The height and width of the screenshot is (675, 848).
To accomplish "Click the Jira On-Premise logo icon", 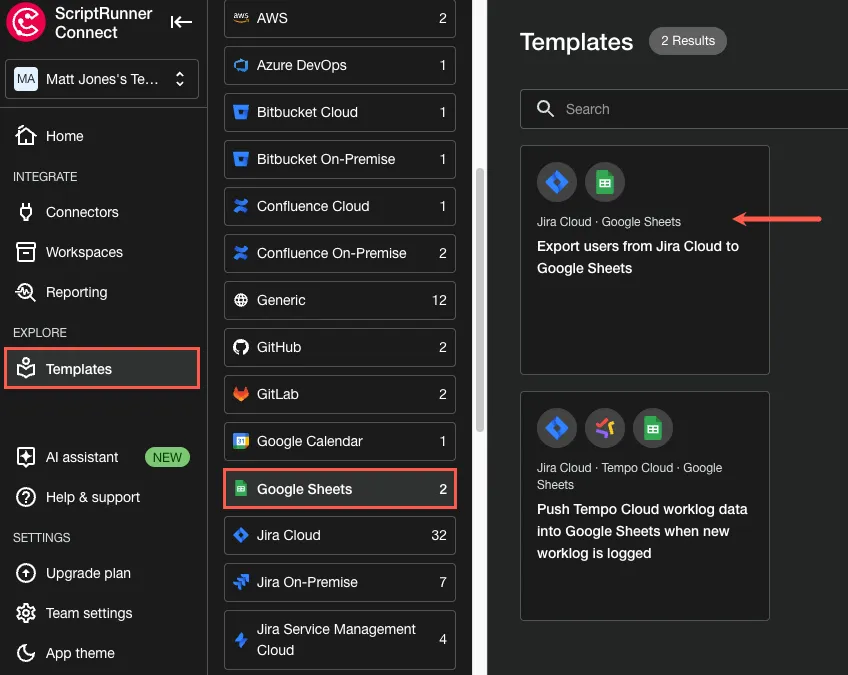I will point(241,582).
